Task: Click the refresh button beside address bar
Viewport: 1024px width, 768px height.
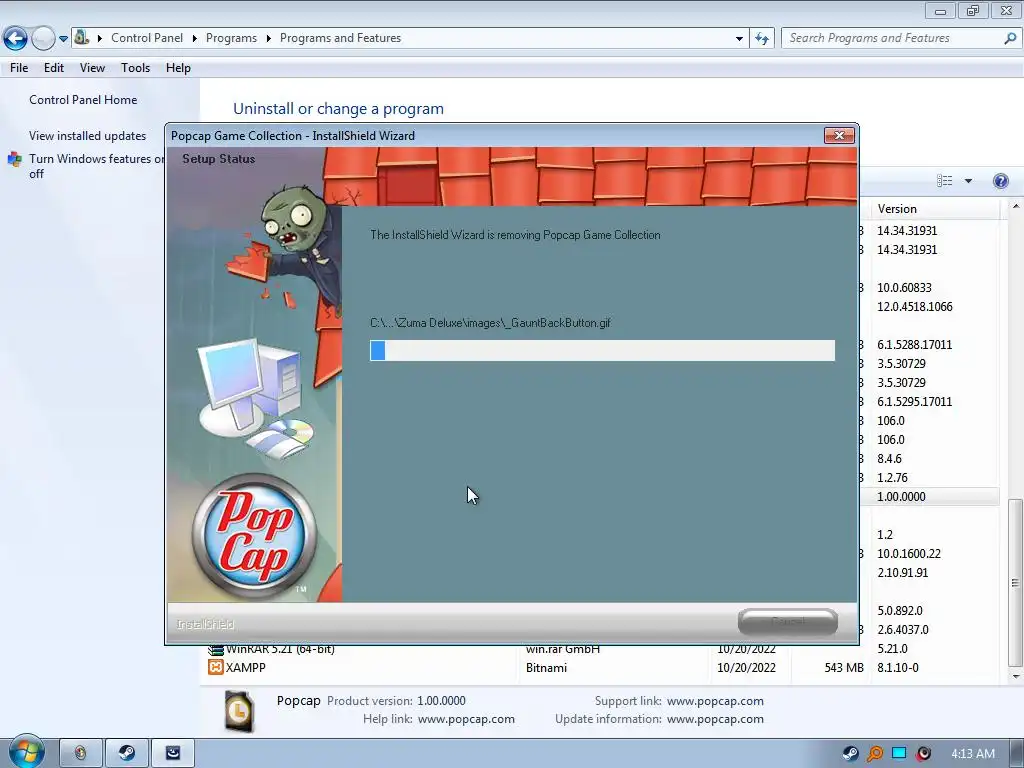Action: pyautogui.click(x=761, y=39)
